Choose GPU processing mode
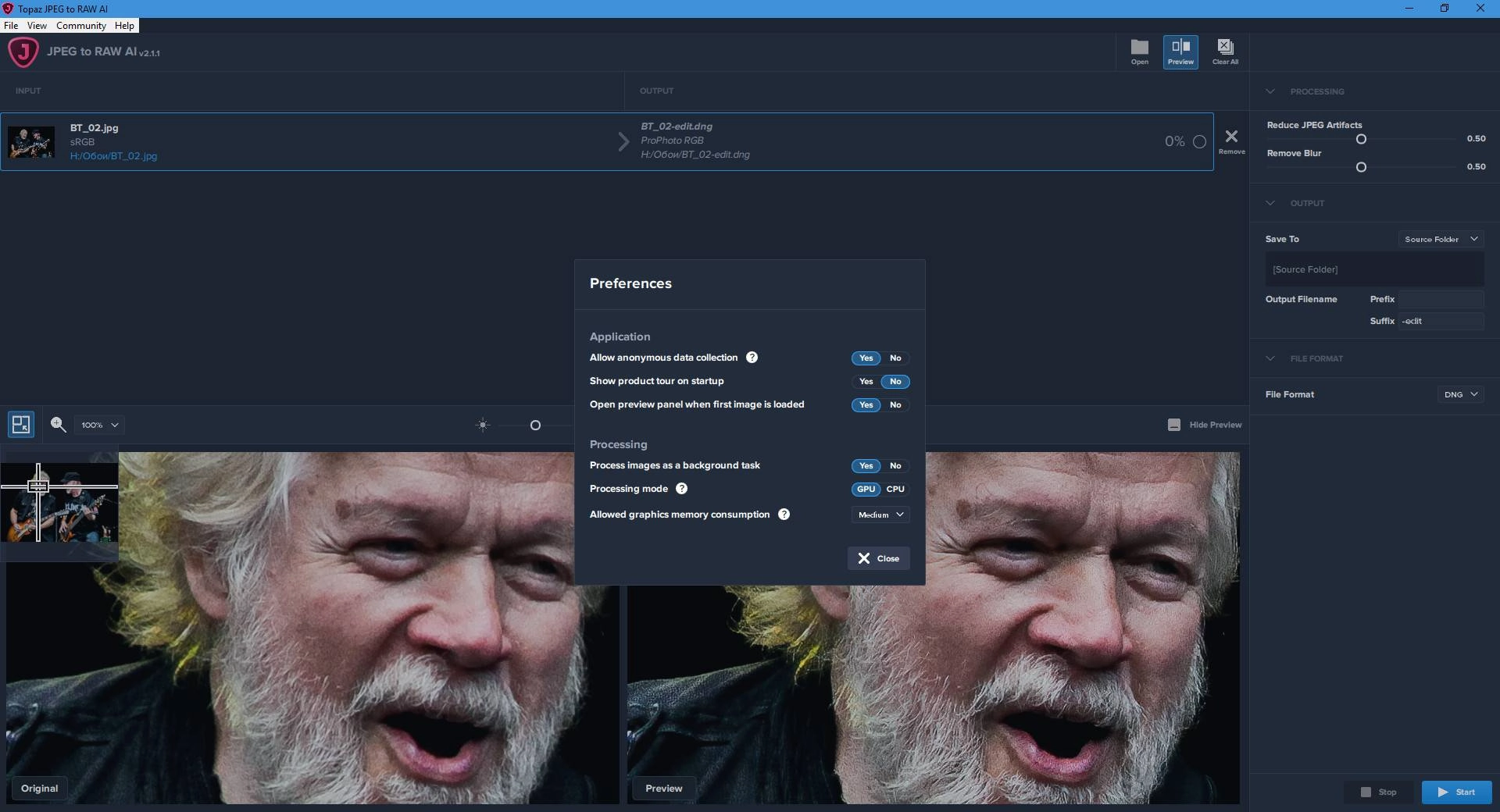1500x812 pixels. [866, 490]
